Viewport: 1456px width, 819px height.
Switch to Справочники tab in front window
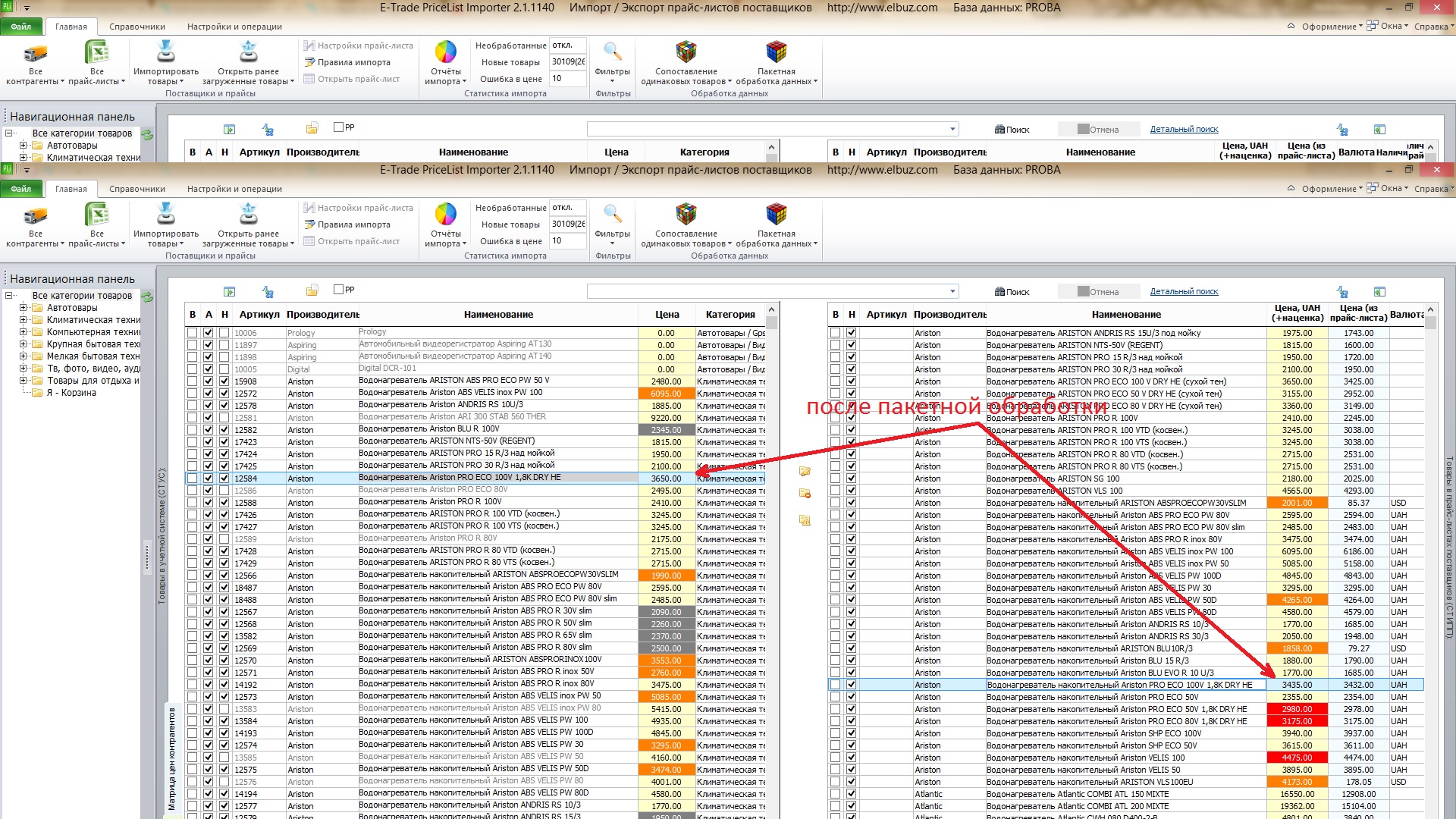[x=137, y=189]
